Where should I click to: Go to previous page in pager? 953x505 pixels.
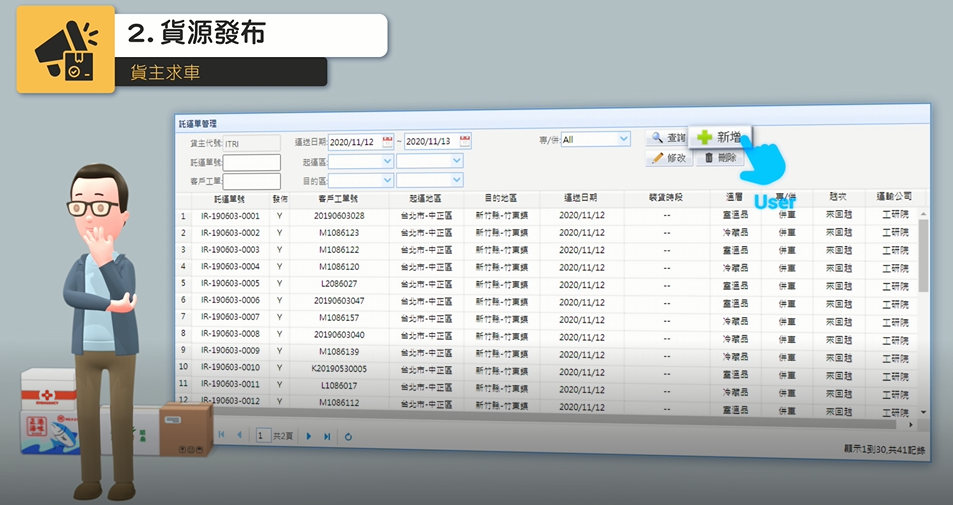(239, 436)
